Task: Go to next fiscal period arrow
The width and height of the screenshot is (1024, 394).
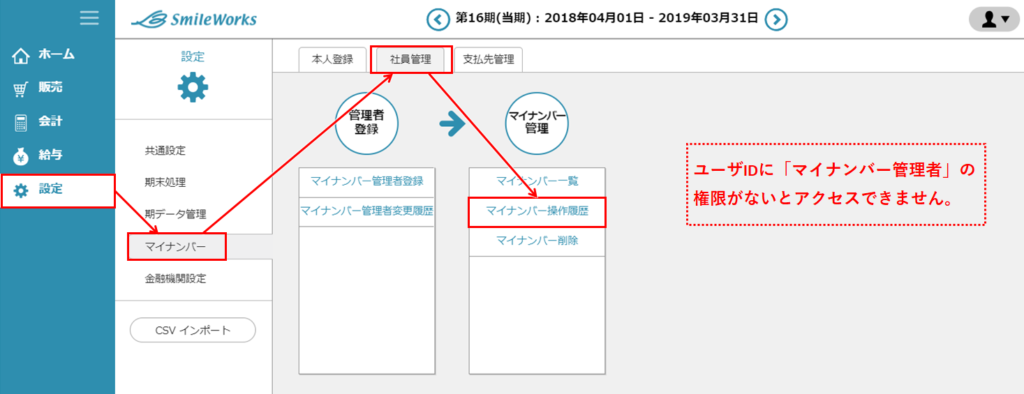Action: [776, 20]
